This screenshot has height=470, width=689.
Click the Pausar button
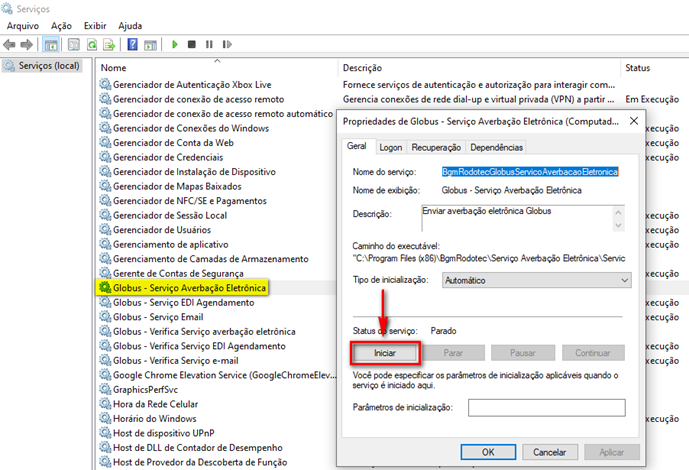click(523, 353)
